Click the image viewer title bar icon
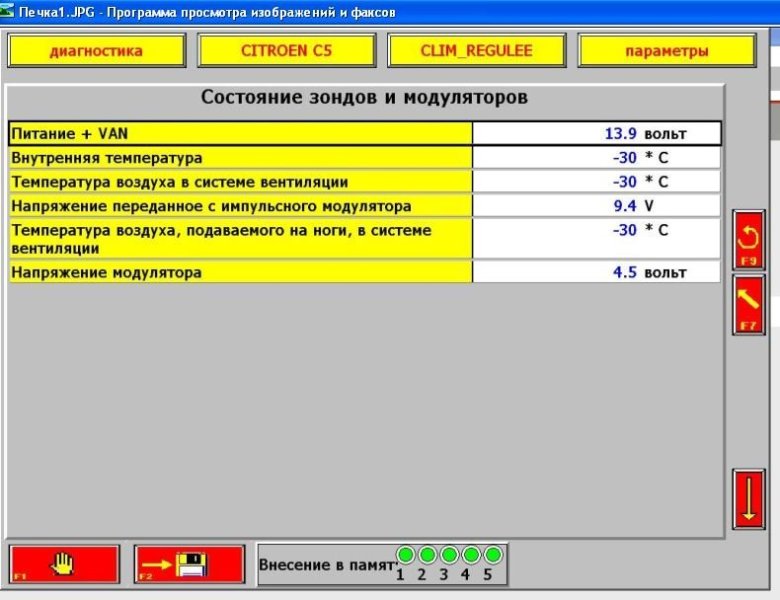 (x=9, y=12)
